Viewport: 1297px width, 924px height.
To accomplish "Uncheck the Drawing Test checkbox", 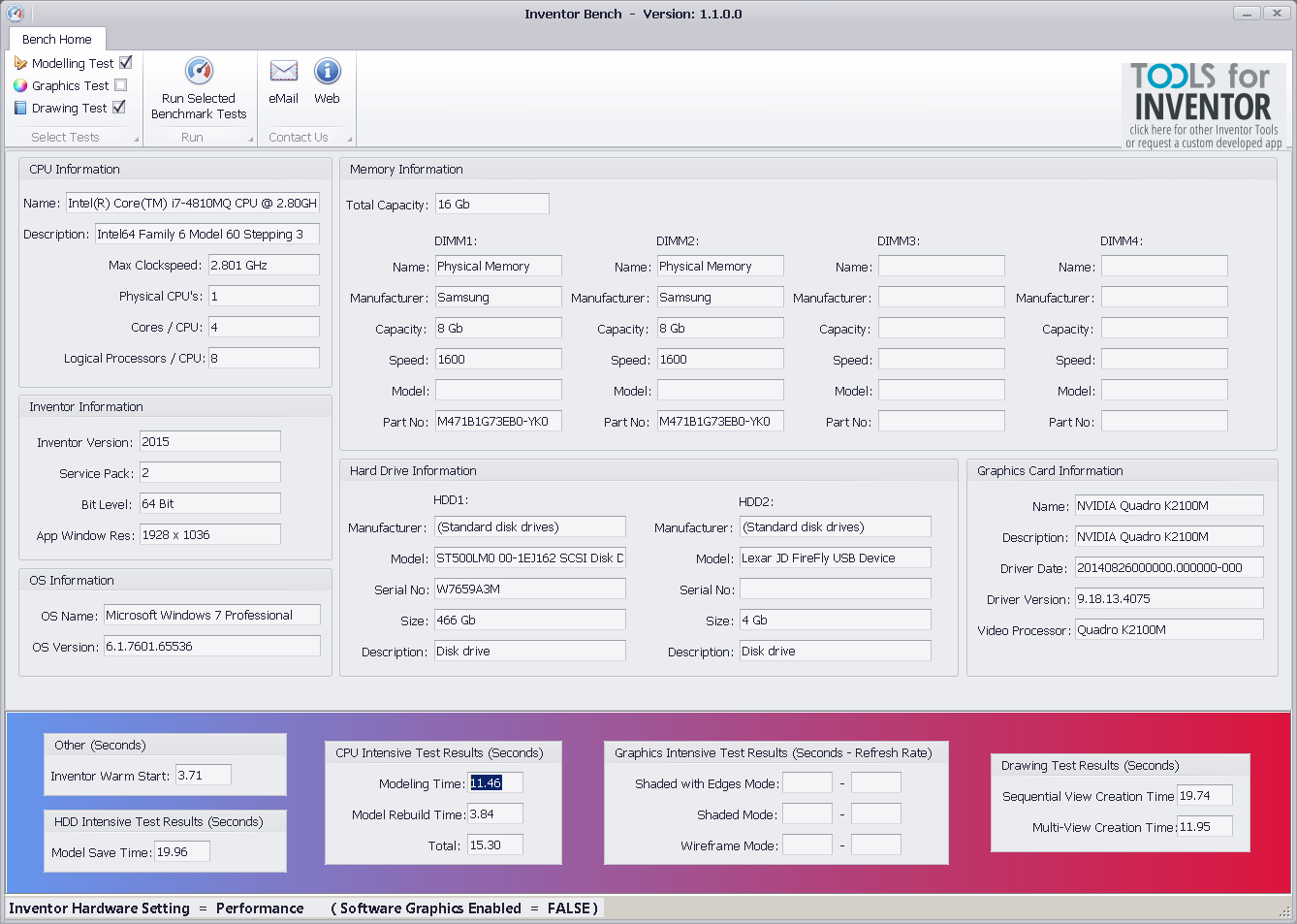I will pos(119,107).
